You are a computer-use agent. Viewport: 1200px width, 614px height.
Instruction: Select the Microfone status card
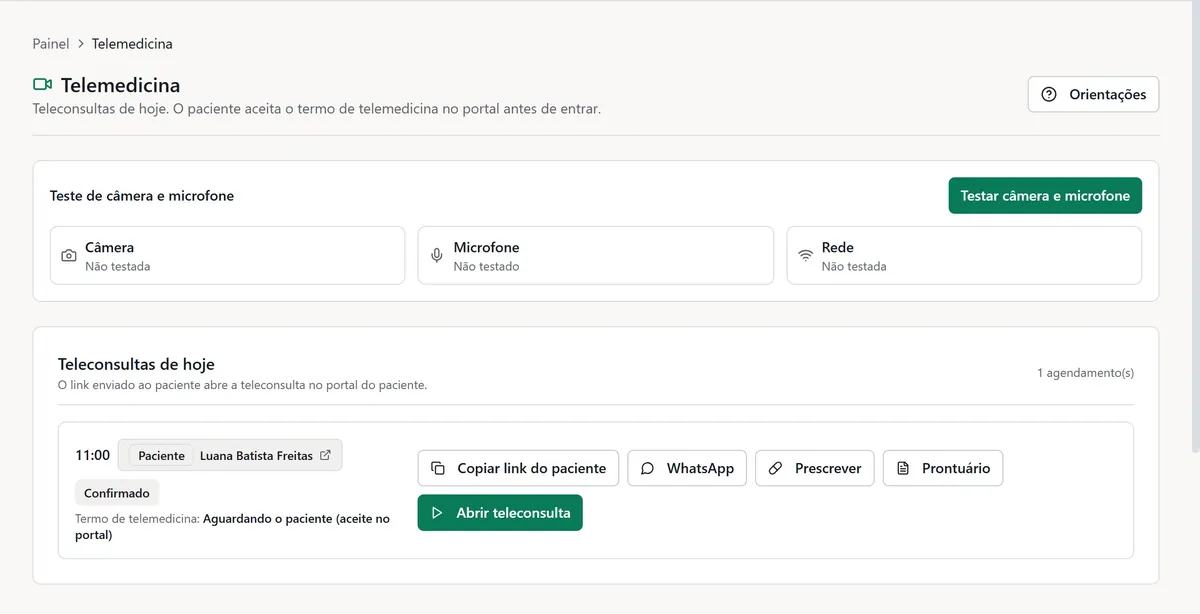coord(596,255)
